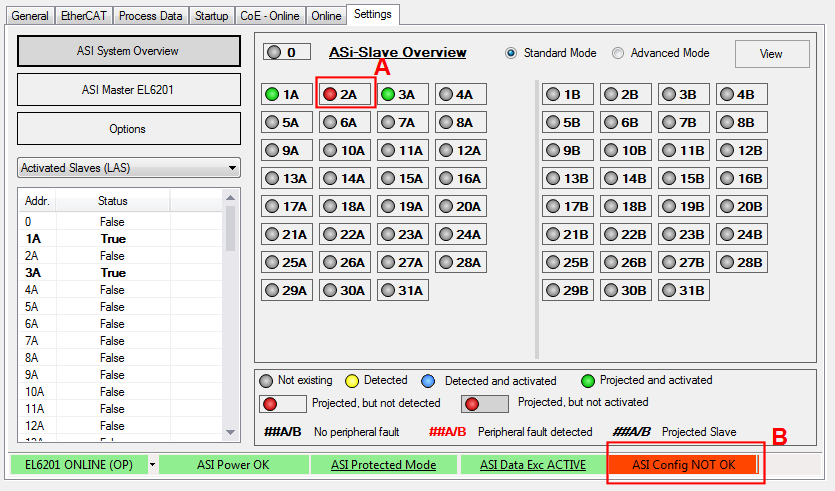Viewport: 835px width, 491px height.
Task: Select slave 21B indicator
Action: pyautogui.click(x=568, y=234)
